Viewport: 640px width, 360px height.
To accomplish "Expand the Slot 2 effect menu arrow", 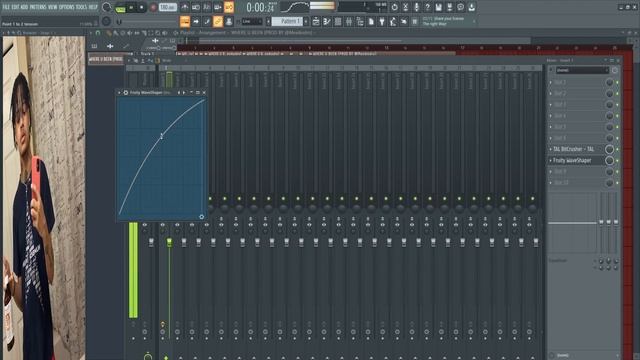I will 551,93.
